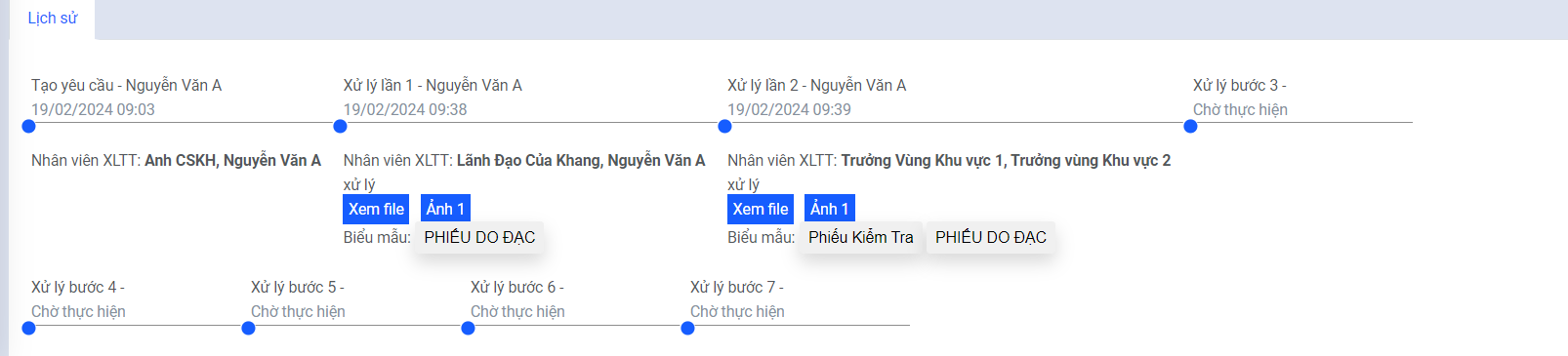Click the Tạo yêu cầu - Nguyễn Văn A title

coord(126,86)
